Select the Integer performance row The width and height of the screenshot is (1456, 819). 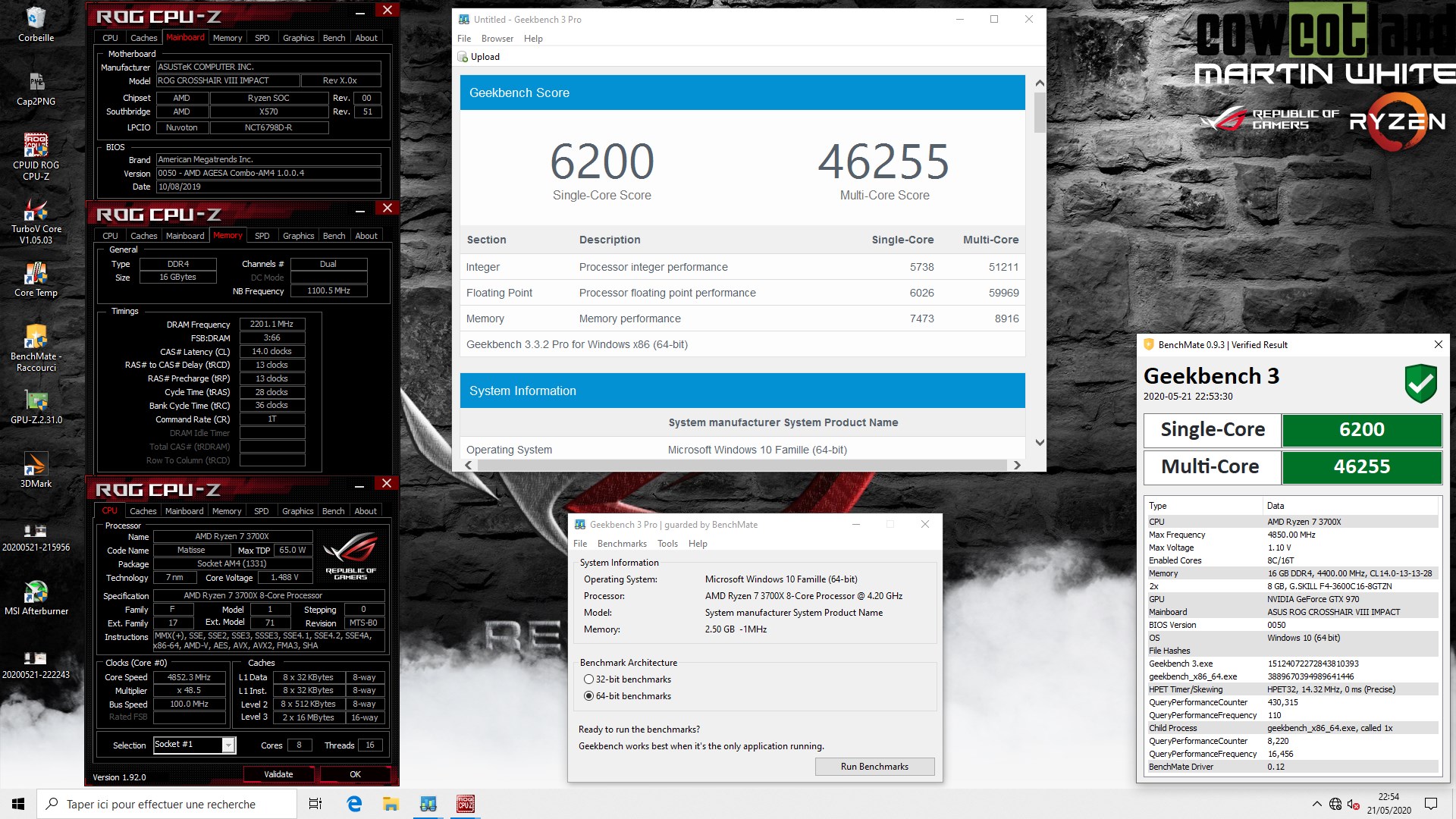coord(742,267)
